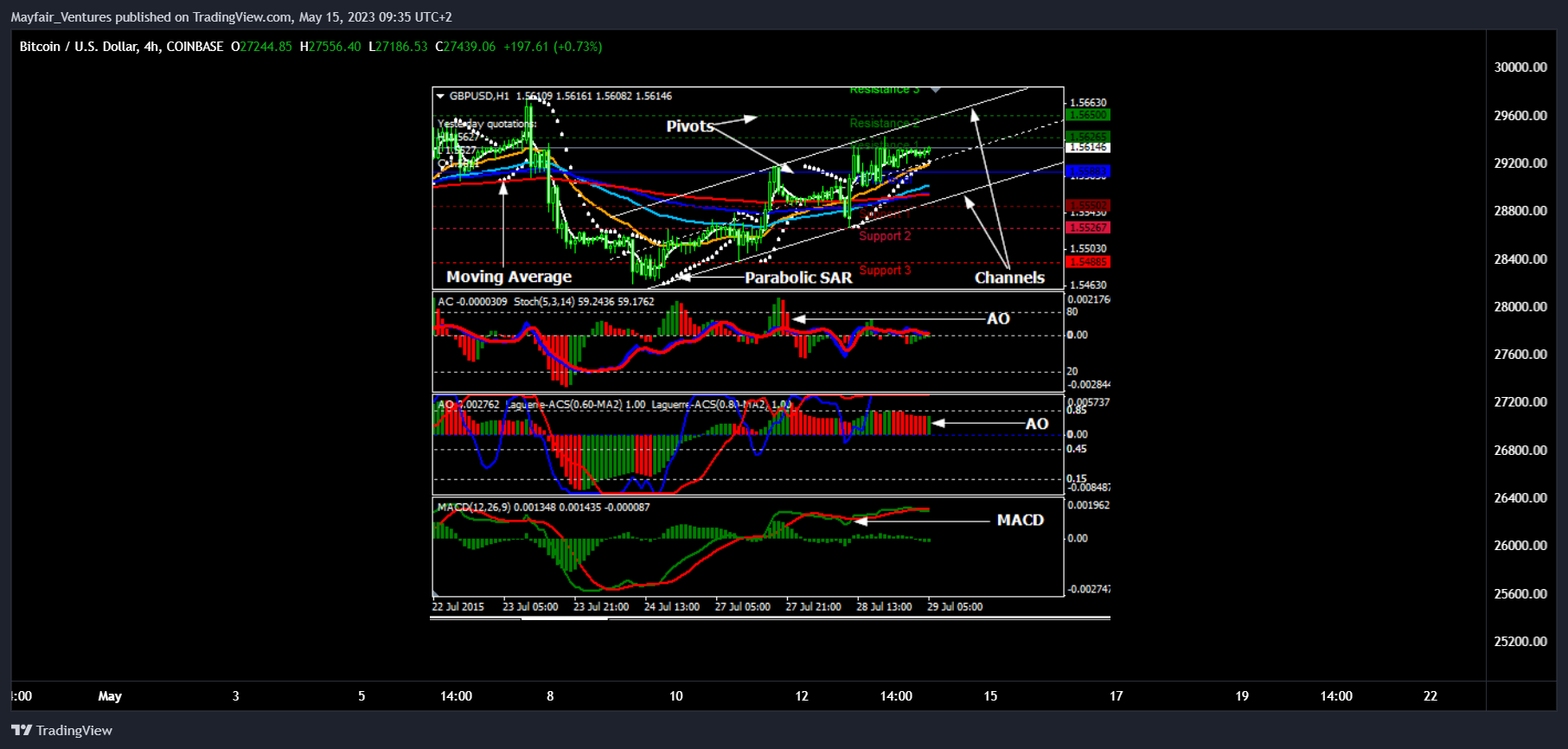Click the MACD annotation label with the arrow
The image size is (1568, 749).
click(x=1021, y=520)
